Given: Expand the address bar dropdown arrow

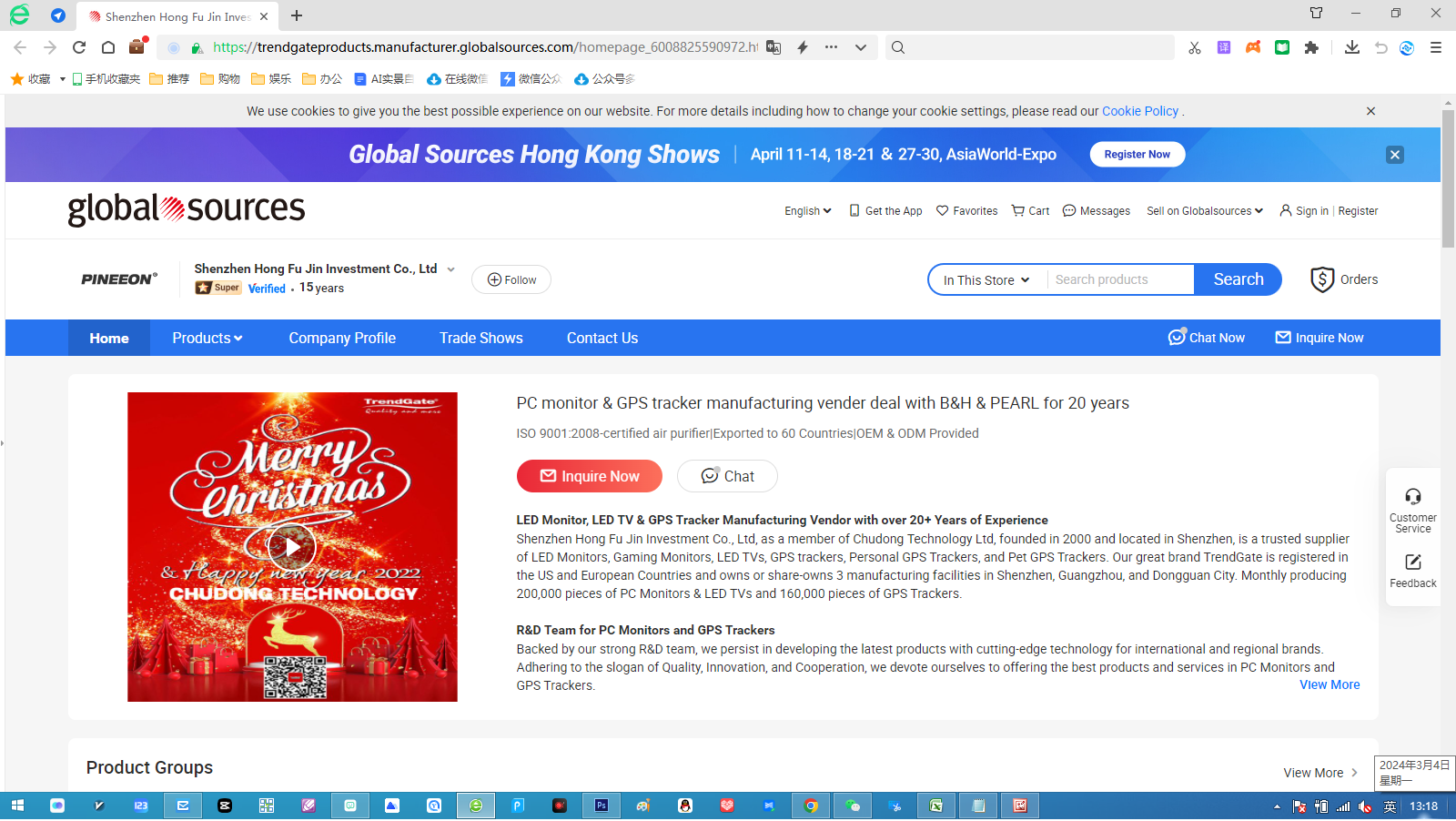Looking at the screenshot, I should point(860,47).
